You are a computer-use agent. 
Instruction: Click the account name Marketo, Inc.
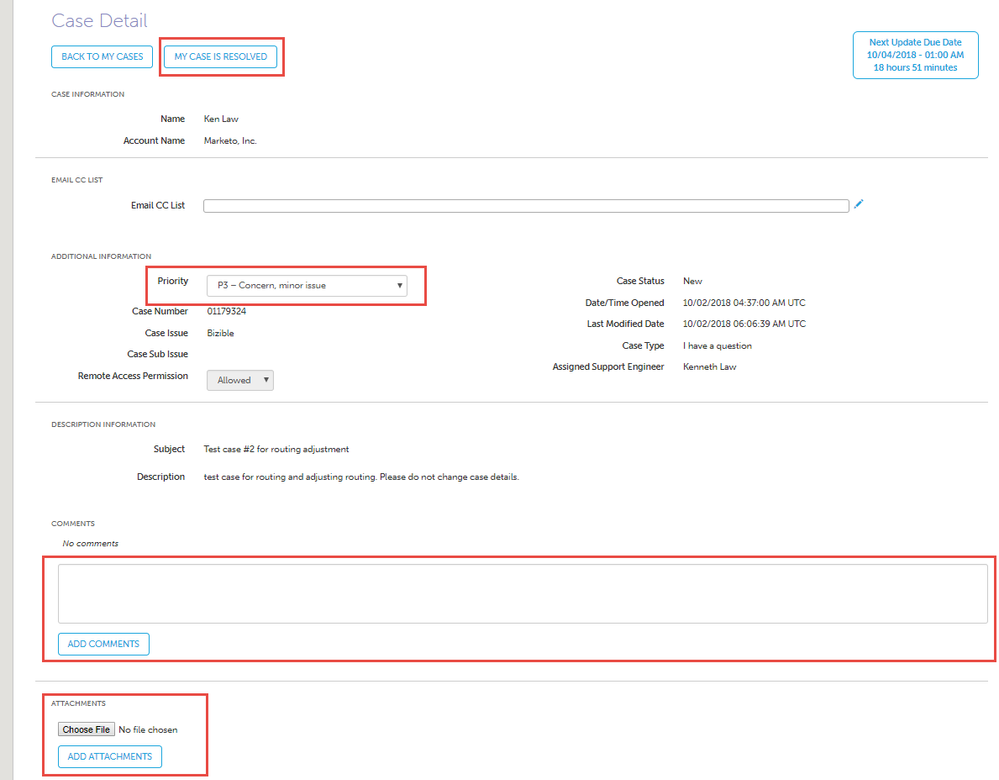(x=230, y=141)
